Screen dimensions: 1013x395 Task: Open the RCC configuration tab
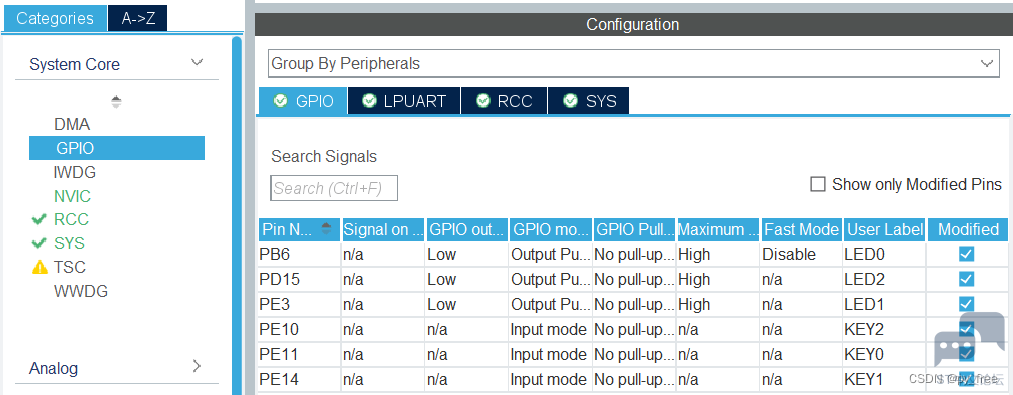click(x=504, y=101)
